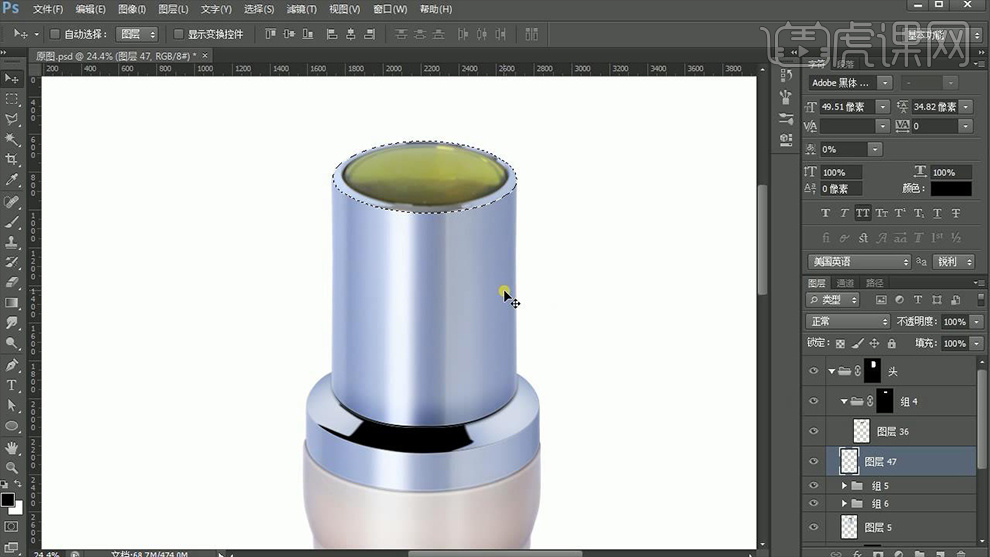Select the Hand tool

click(12, 447)
